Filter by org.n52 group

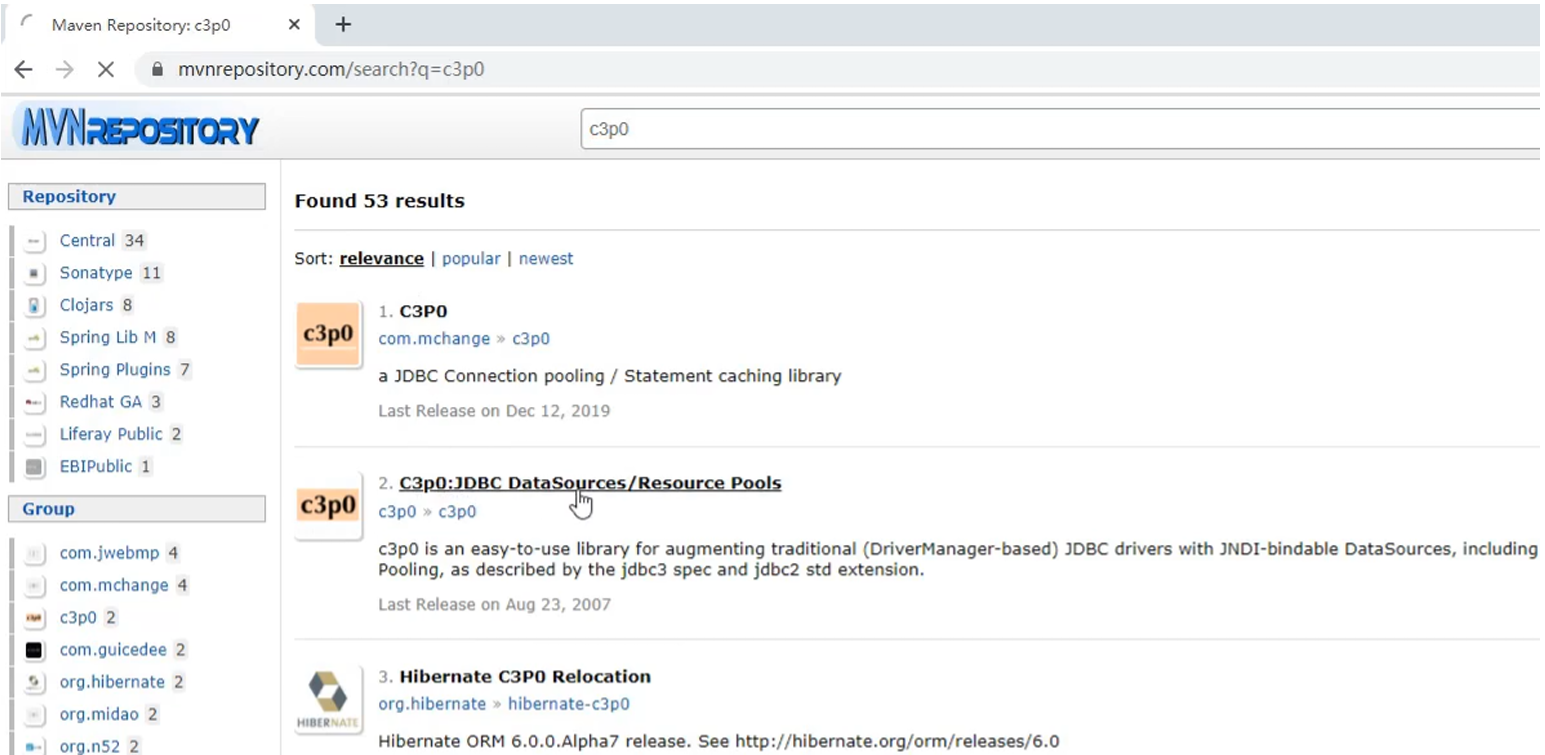[90, 747]
